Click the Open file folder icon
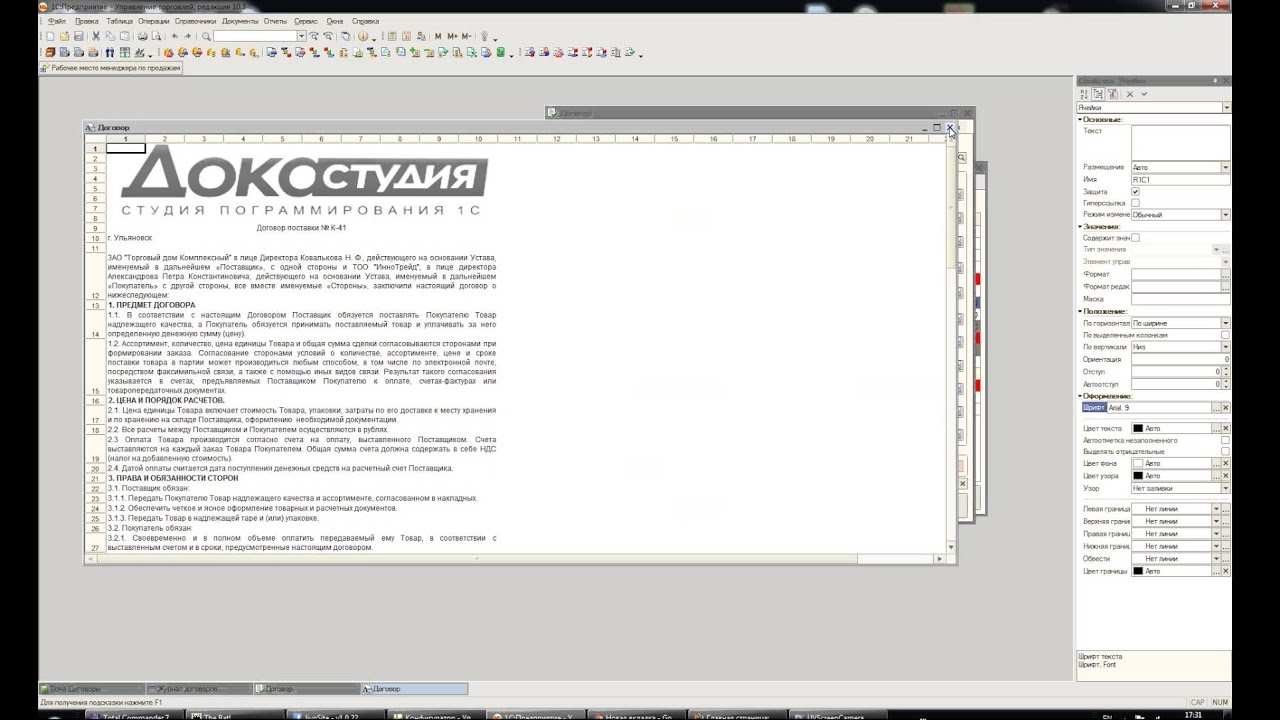 coord(64,36)
